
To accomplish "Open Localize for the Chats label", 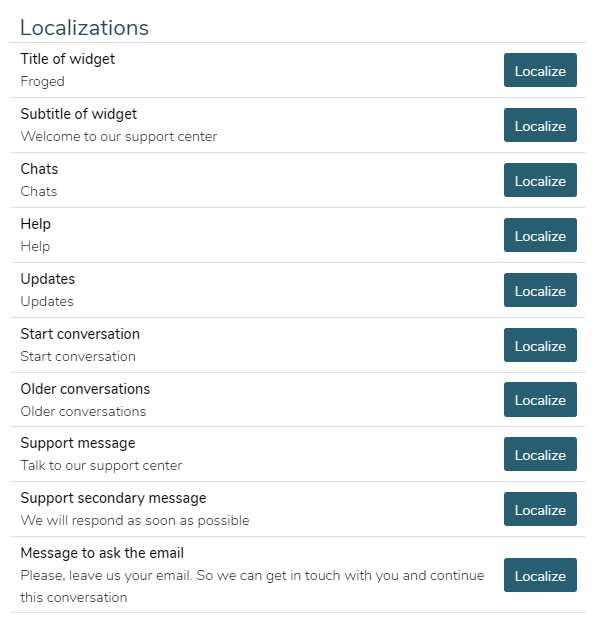I will click(540, 180).
